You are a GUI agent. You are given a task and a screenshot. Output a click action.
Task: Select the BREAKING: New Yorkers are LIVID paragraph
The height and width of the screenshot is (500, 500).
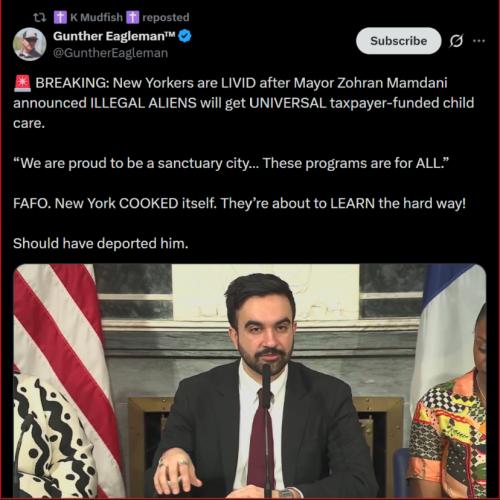244,103
